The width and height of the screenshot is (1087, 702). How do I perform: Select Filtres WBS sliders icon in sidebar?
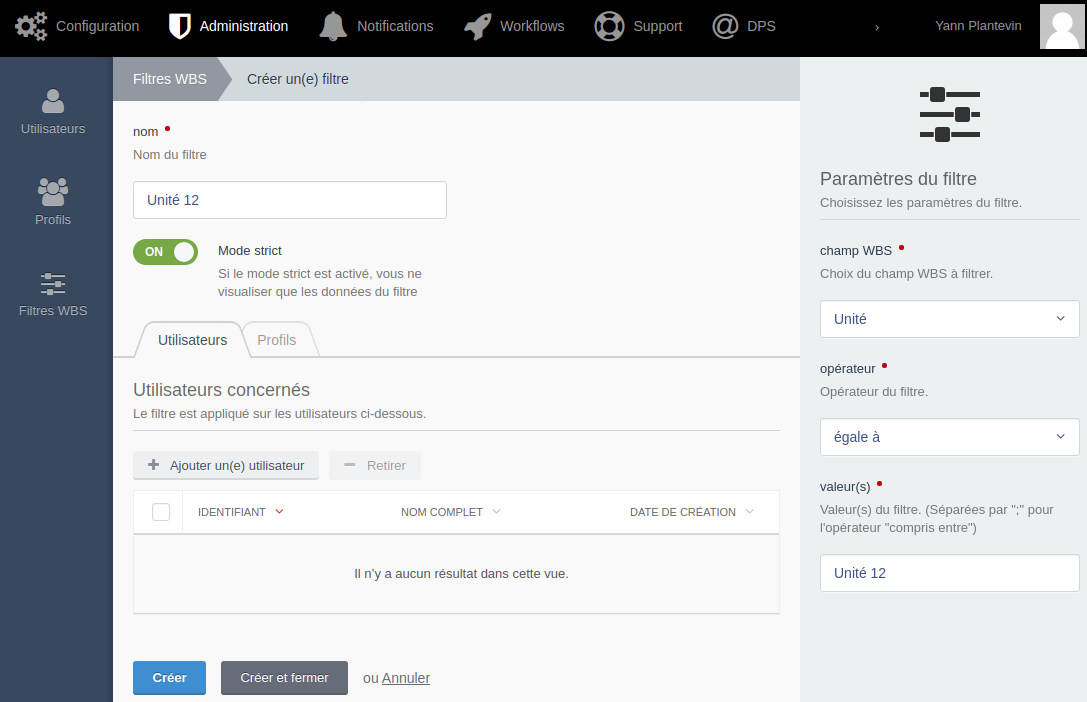pyautogui.click(x=53, y=283)
